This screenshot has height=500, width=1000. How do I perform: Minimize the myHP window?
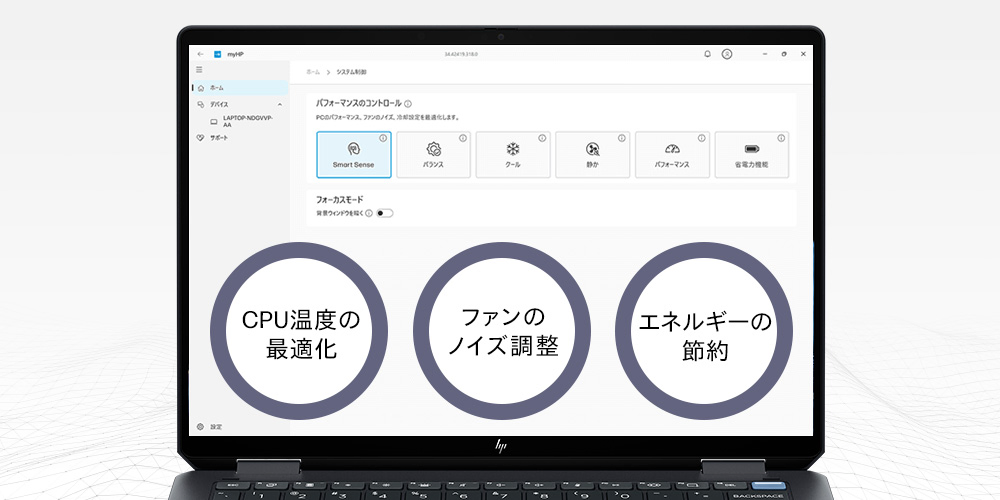765,54
